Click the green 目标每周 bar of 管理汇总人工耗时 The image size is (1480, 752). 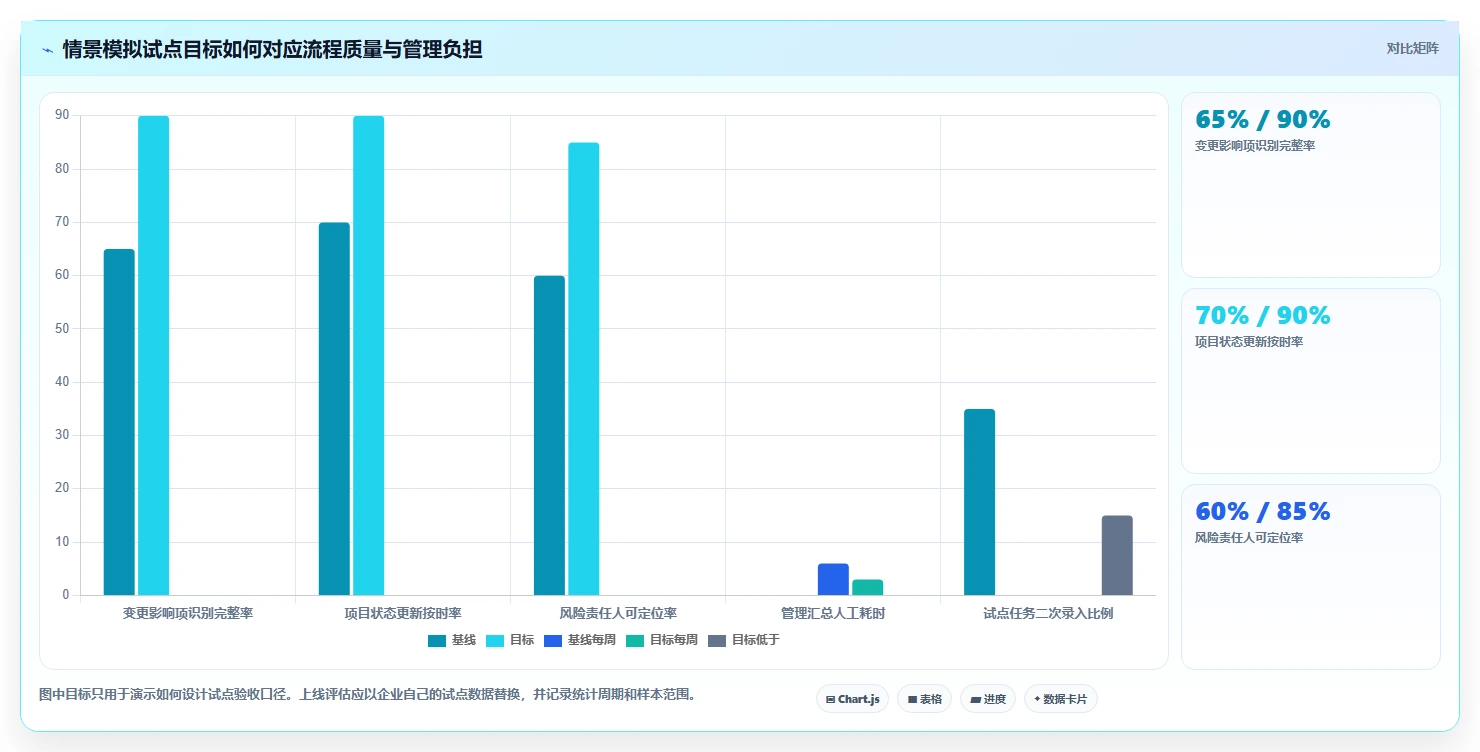coord(867,588)
